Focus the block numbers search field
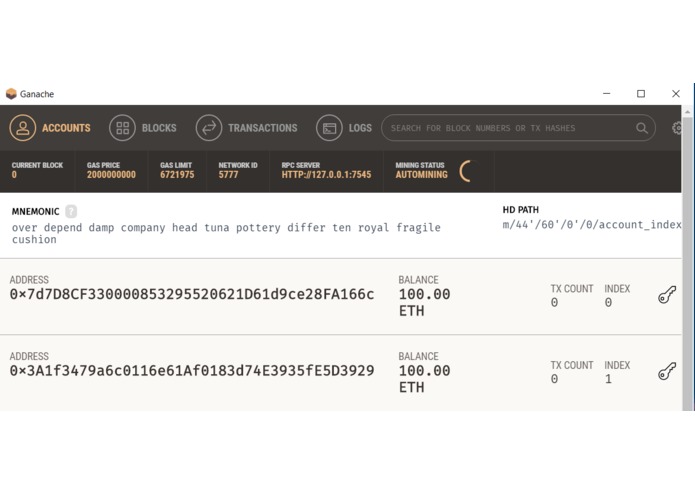This screenshot has width=695, height=494. (x=518, y=128)
